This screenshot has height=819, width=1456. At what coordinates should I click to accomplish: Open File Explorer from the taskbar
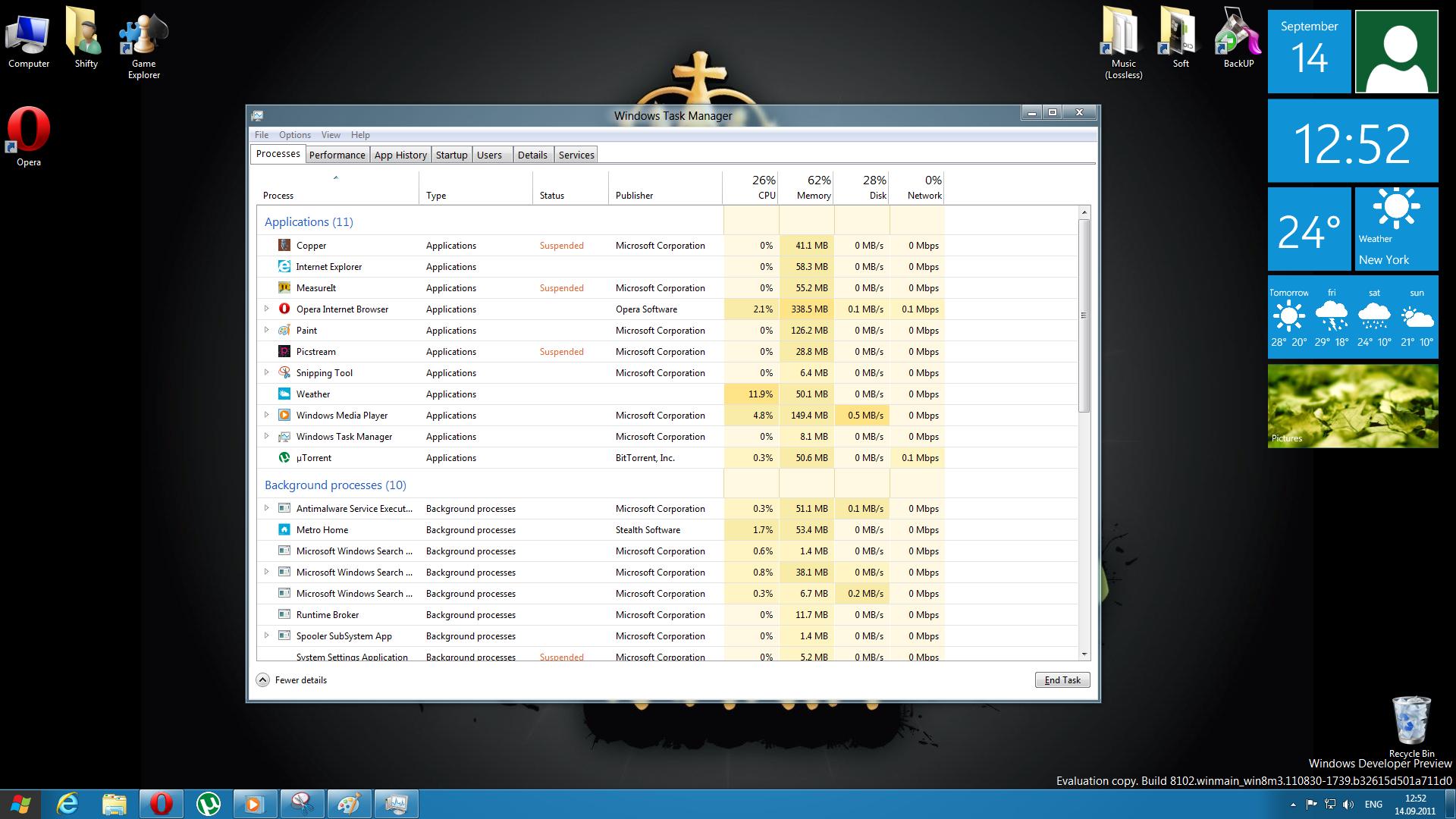coord(114,804)
